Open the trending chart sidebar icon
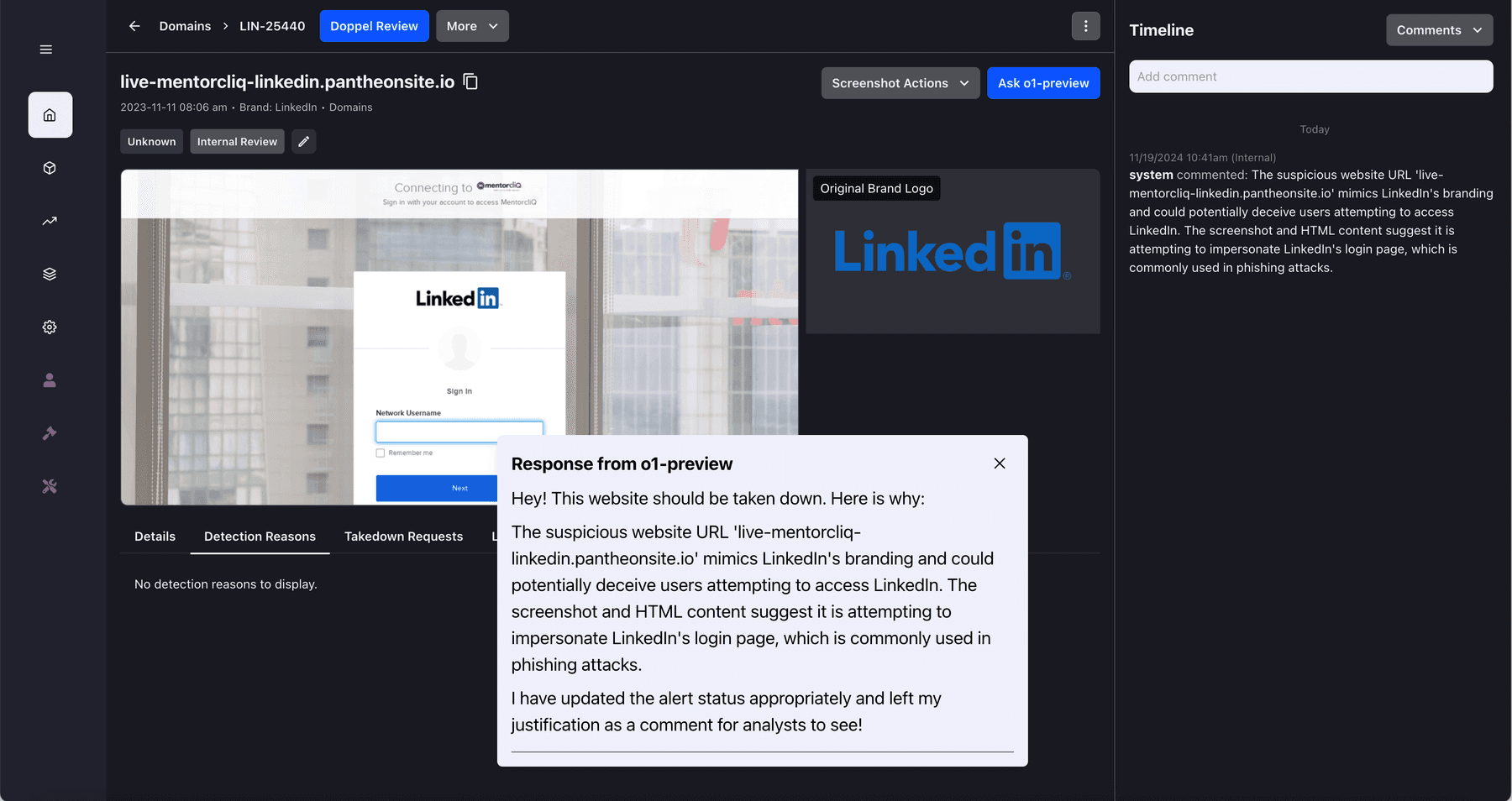This screenshot has height=801, width=1512. click(x=50, y=221)
